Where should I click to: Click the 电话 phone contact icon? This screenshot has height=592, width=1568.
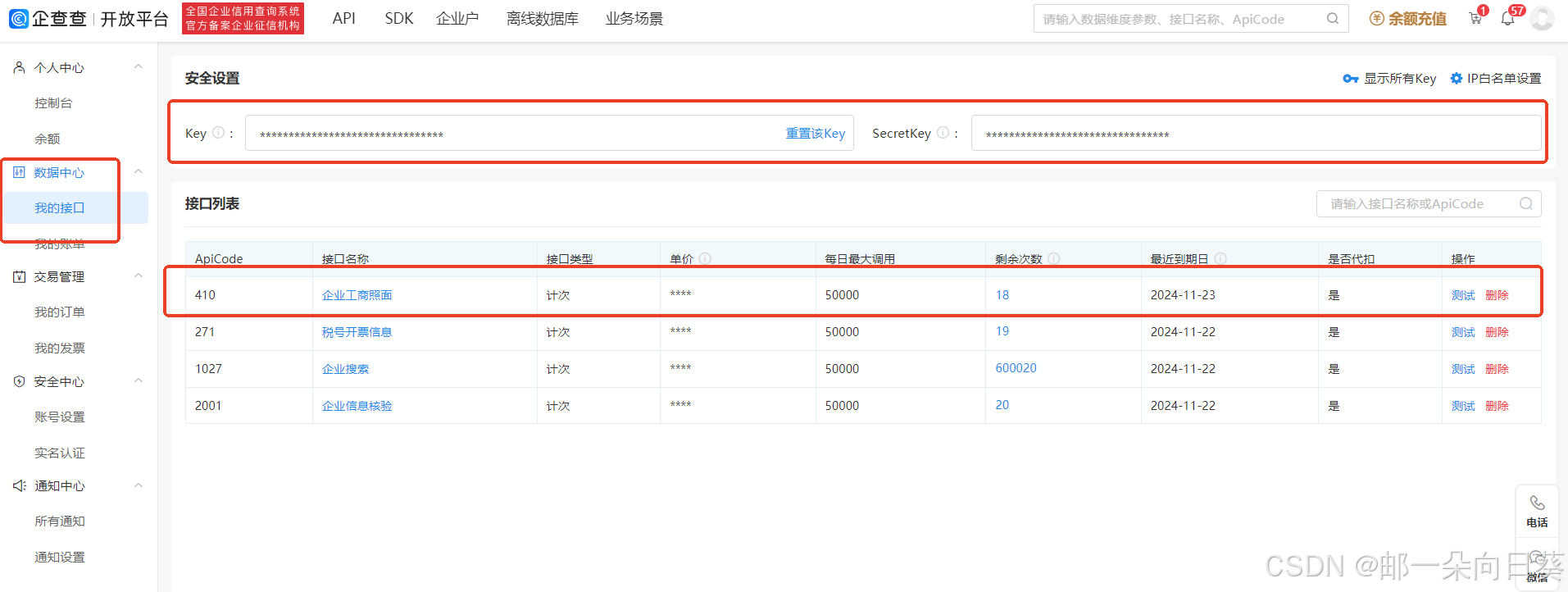pyautogui.click(x=1537, y=503)
